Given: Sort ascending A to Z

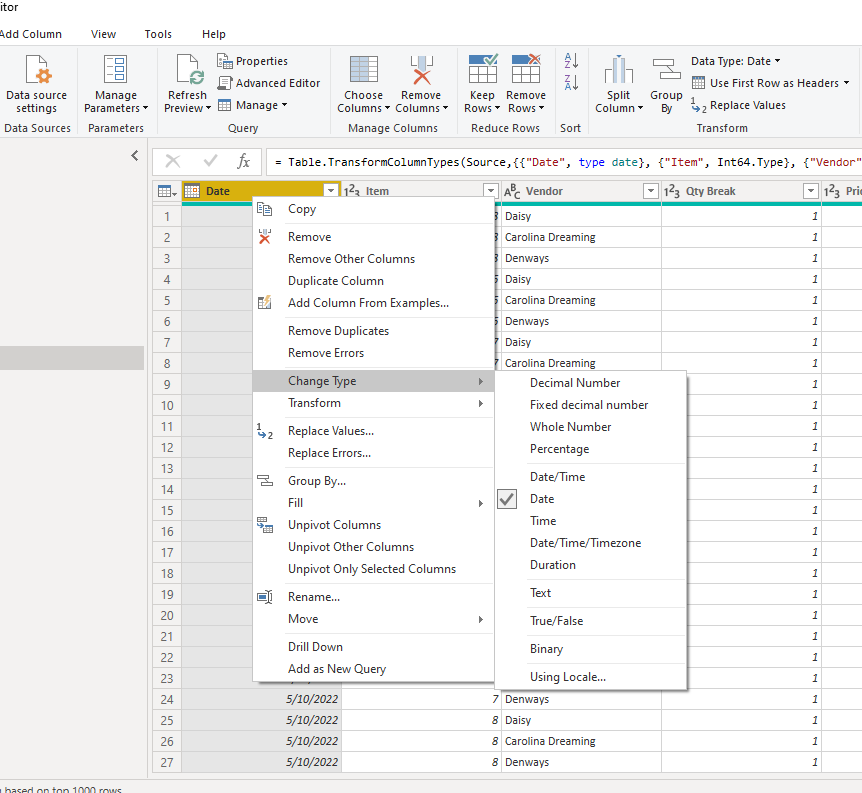Looking at the screenshot, I should click(x=571, y=60).
